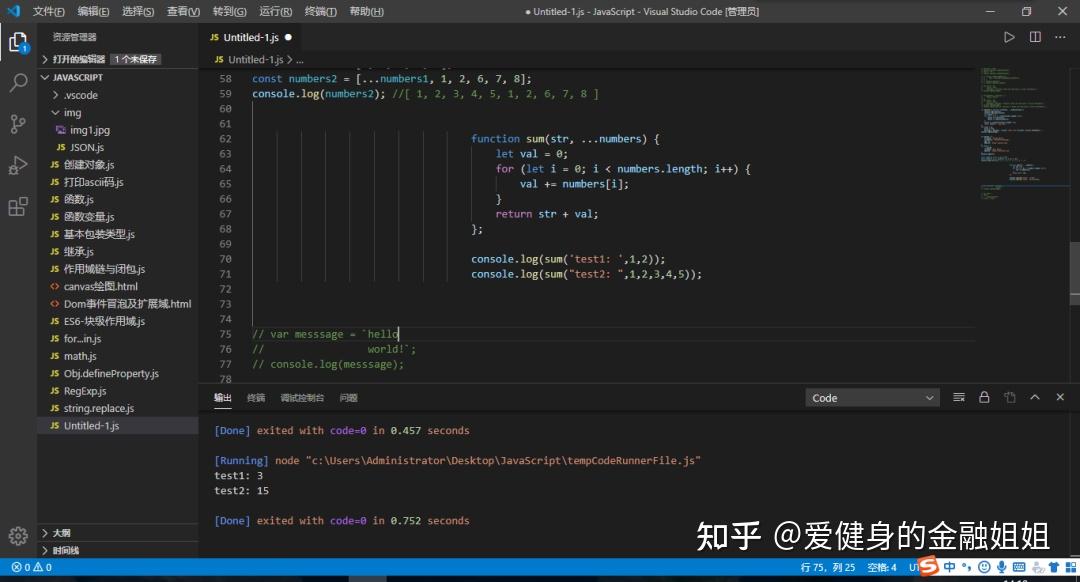Click Untitled-1.js in the breadcrumb
The image size is (1080, 582).
pyautogui.click(x=256, y=60)
